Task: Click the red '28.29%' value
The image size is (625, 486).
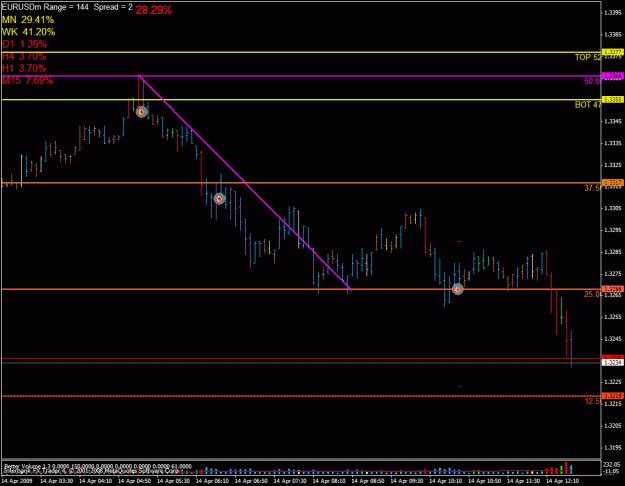Action: click(153, 10)
